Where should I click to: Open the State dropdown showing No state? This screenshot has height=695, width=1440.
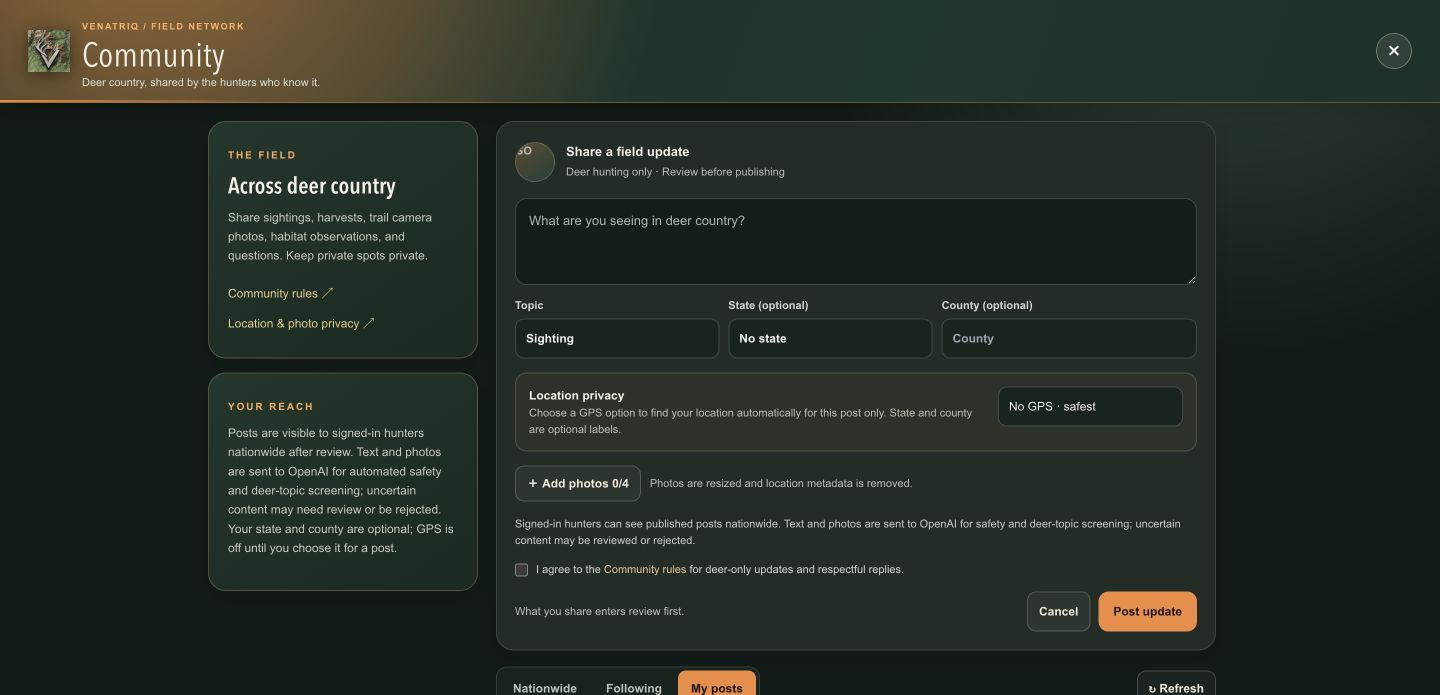[x=829, y=338]
